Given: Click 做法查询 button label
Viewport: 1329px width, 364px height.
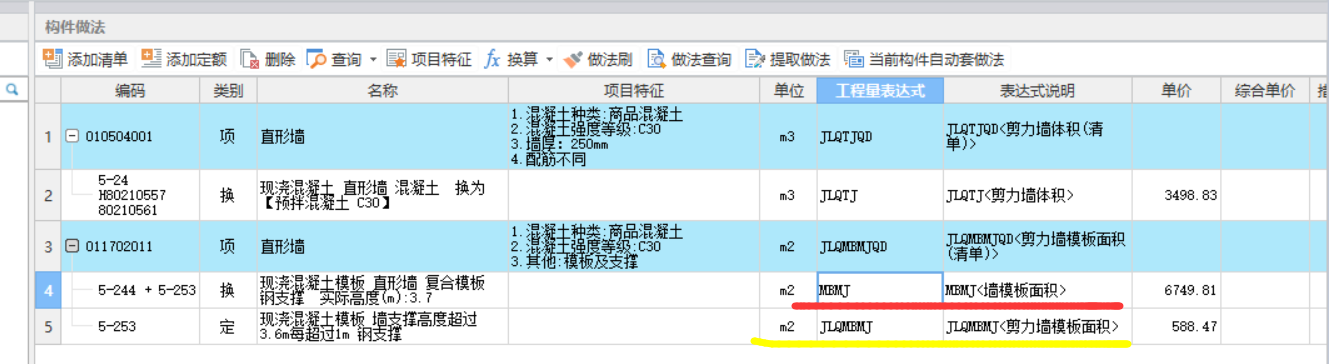Looking at the screenshot, I should point(701,60).
